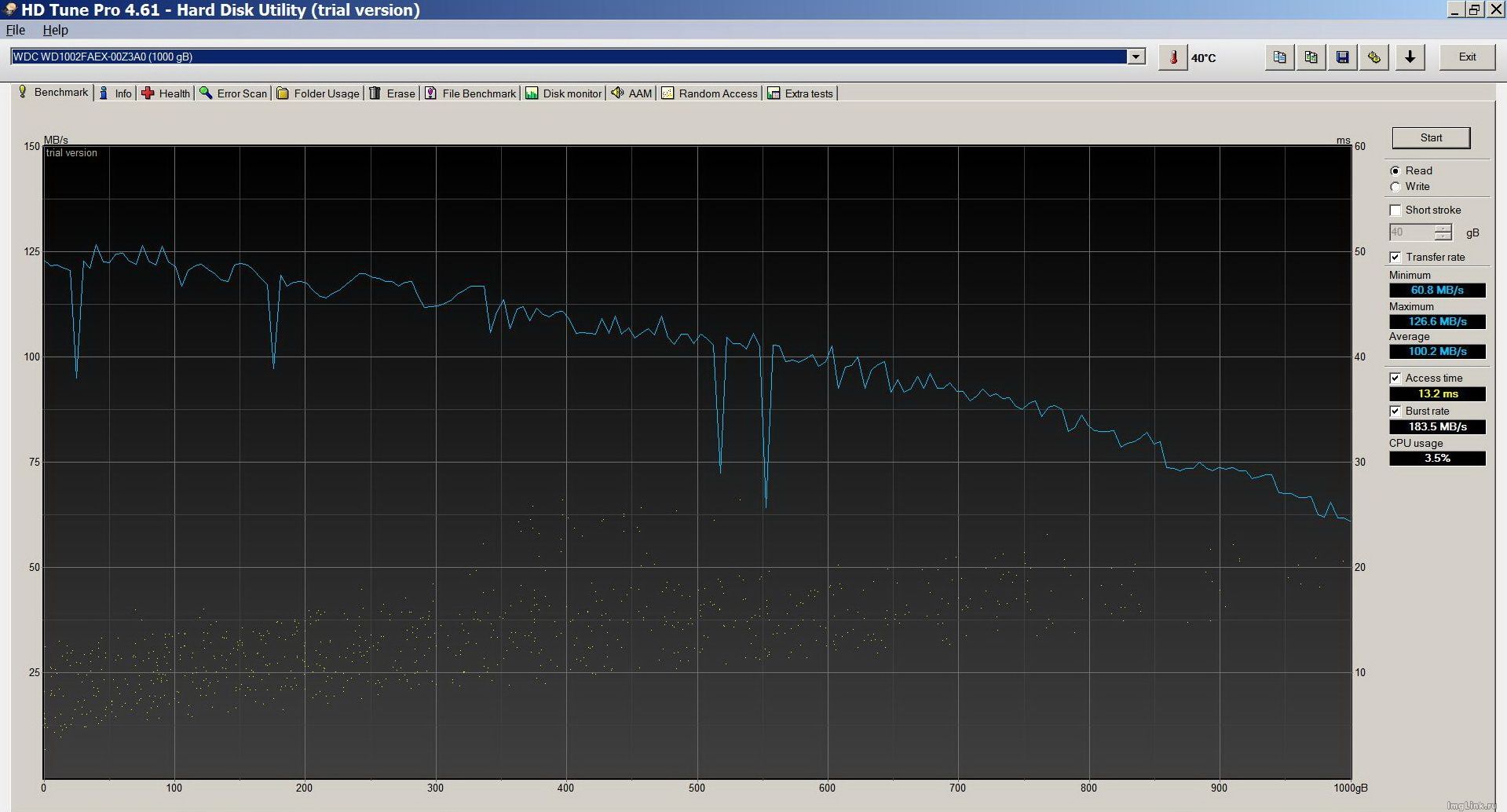Toggle the Access time checkbox

pyautogui.click(x=1395, y=379)
